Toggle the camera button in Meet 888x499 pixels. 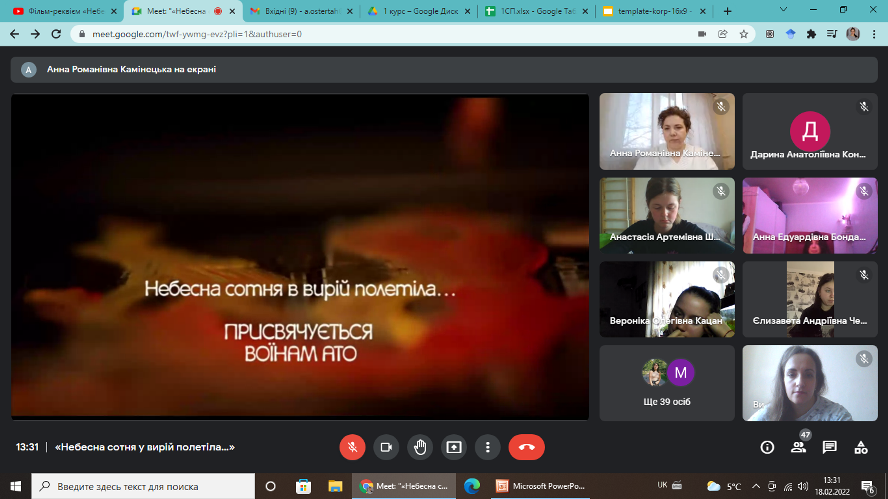point(386,447)
